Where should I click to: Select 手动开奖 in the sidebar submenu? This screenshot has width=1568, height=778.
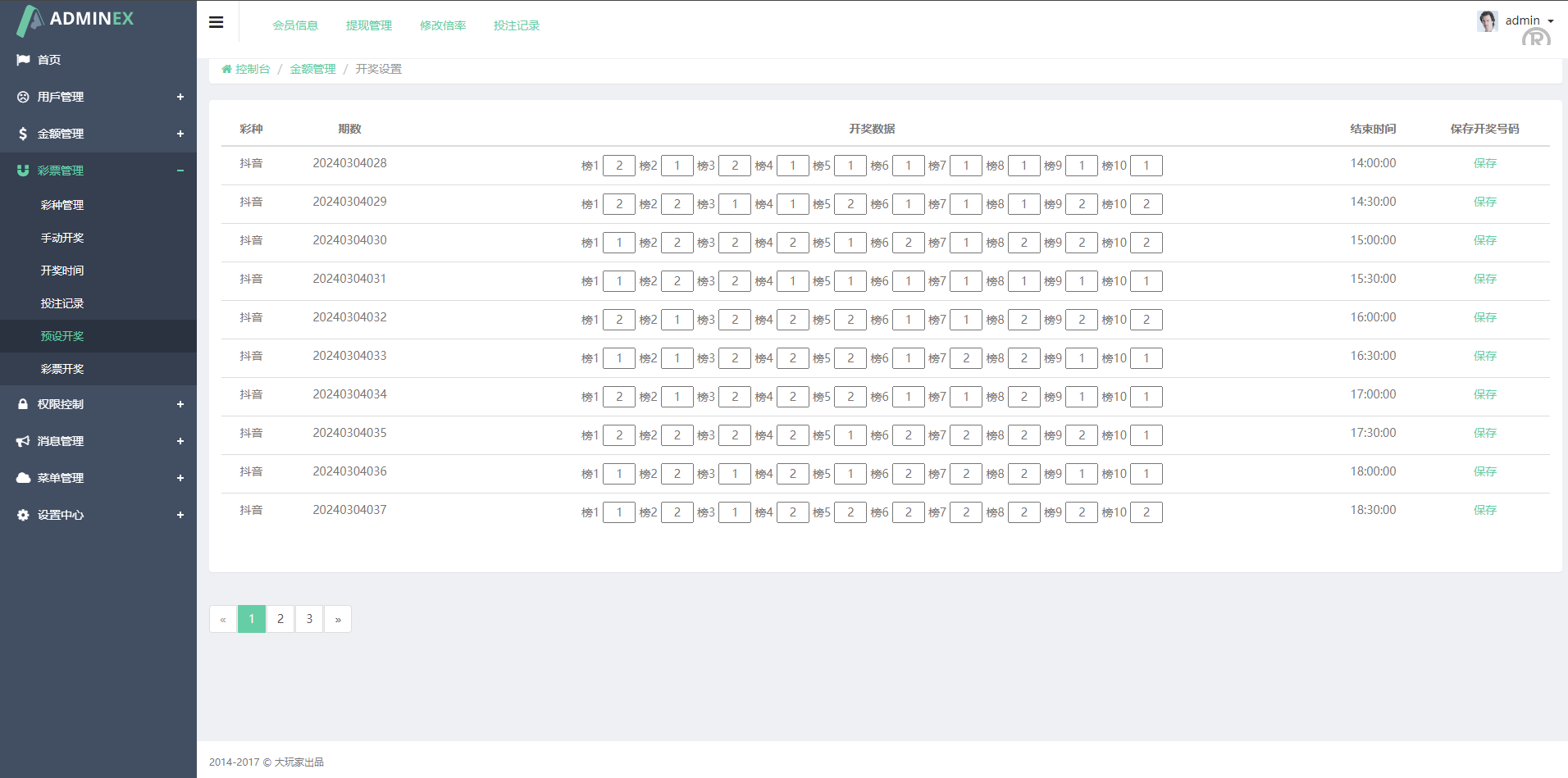tap(62, 238)
